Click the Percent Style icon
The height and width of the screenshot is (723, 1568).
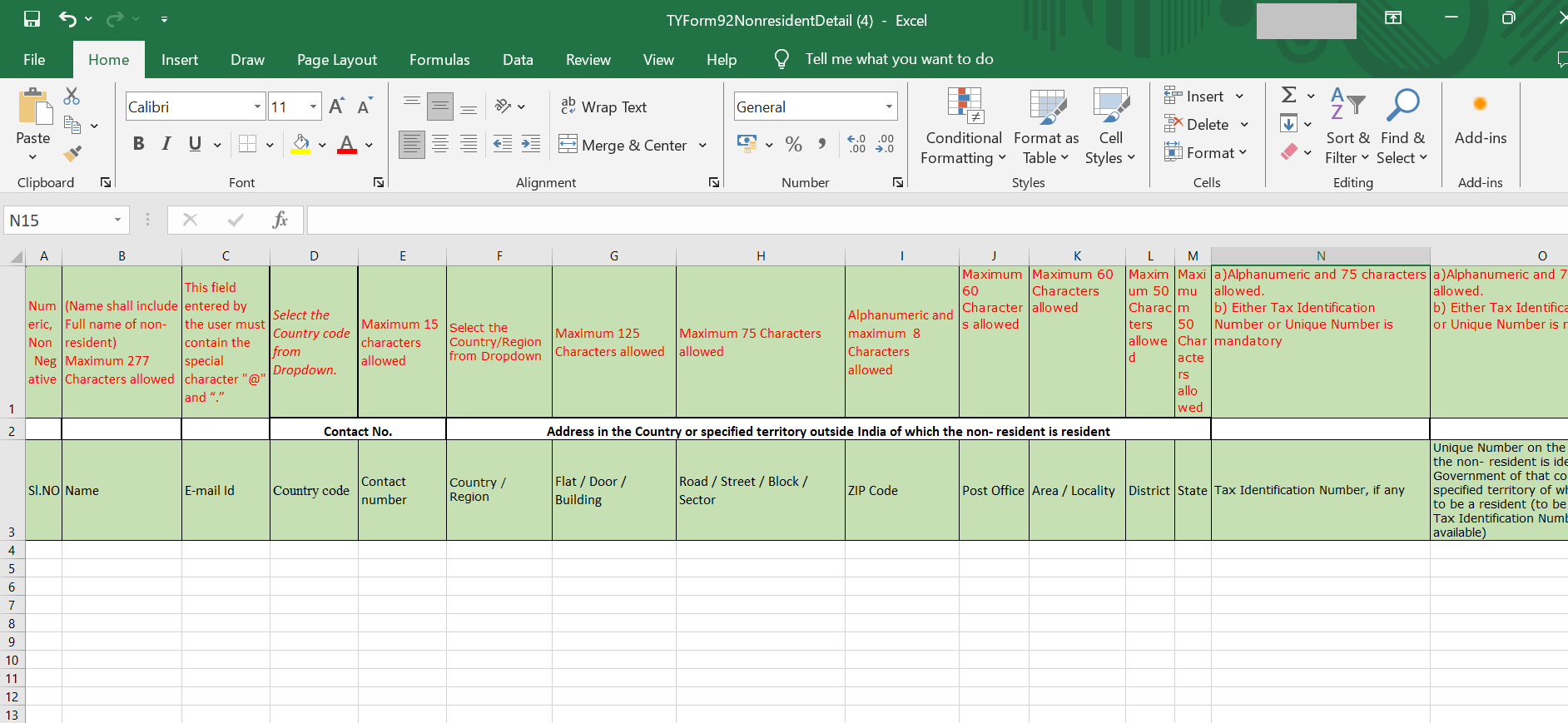tap(794, 145)
